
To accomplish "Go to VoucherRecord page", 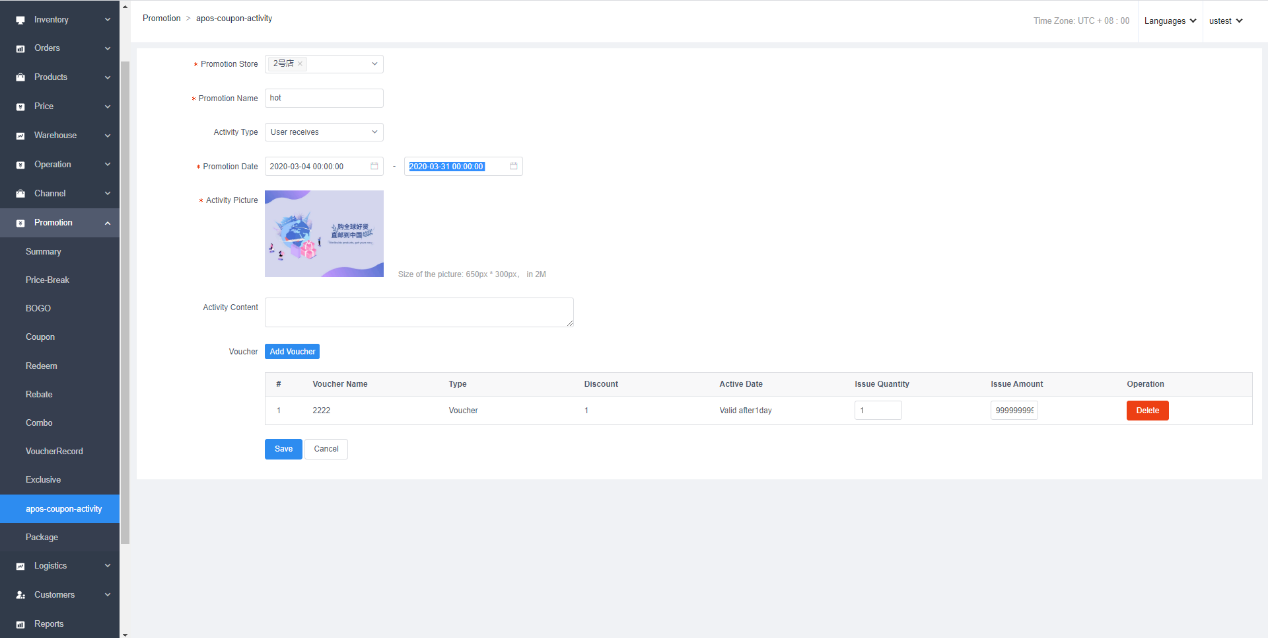I will (54, 451).
